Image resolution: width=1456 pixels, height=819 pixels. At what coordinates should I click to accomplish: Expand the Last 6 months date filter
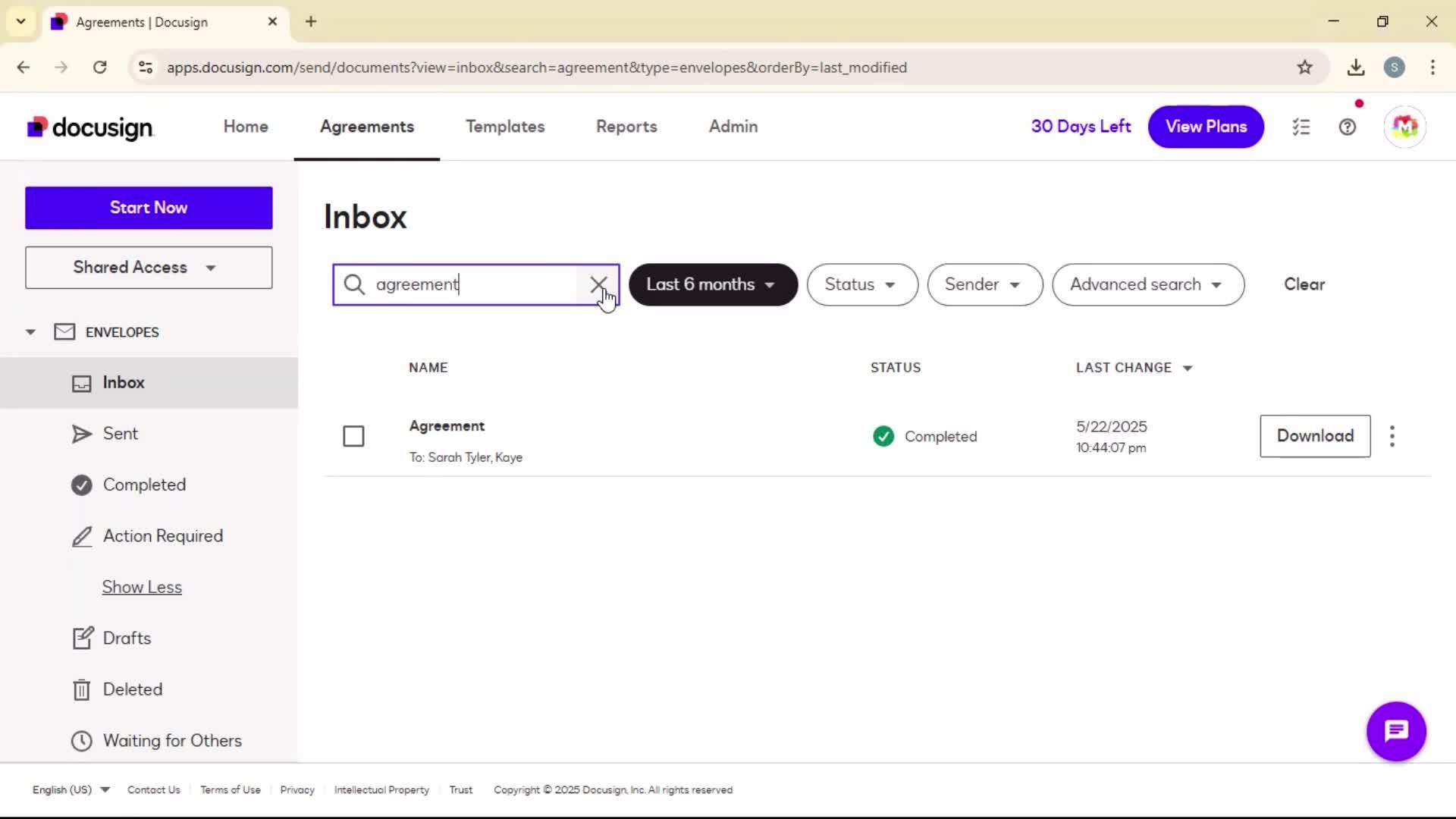[x=713, y=284]
